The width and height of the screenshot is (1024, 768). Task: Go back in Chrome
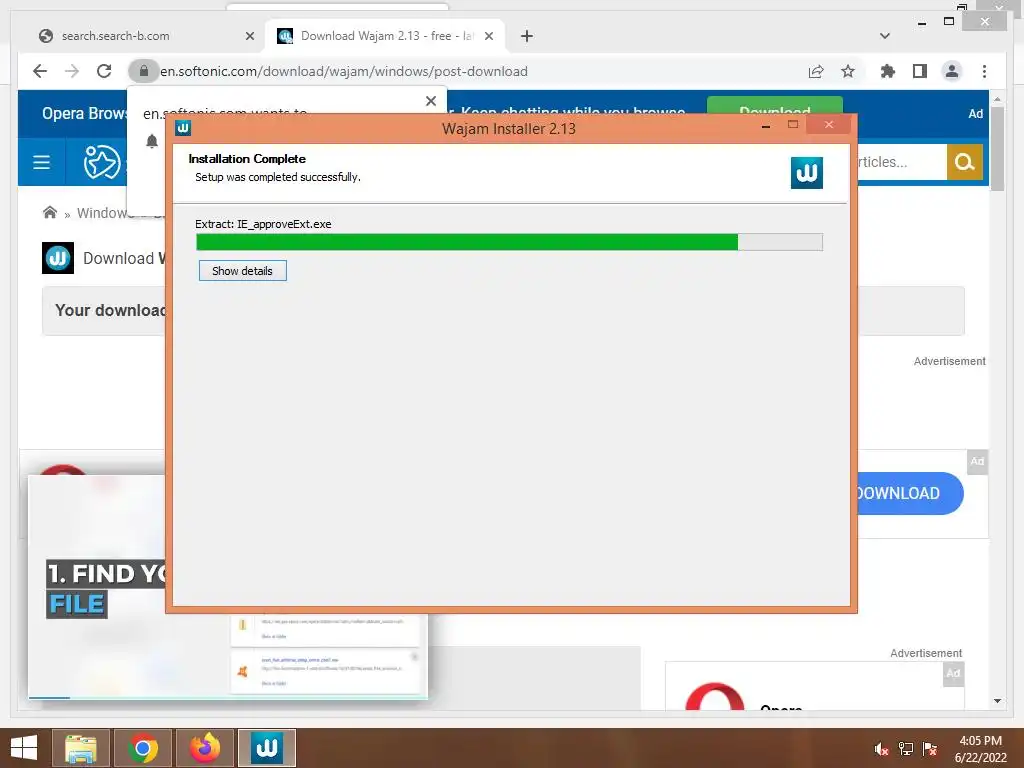coord(40,71)
